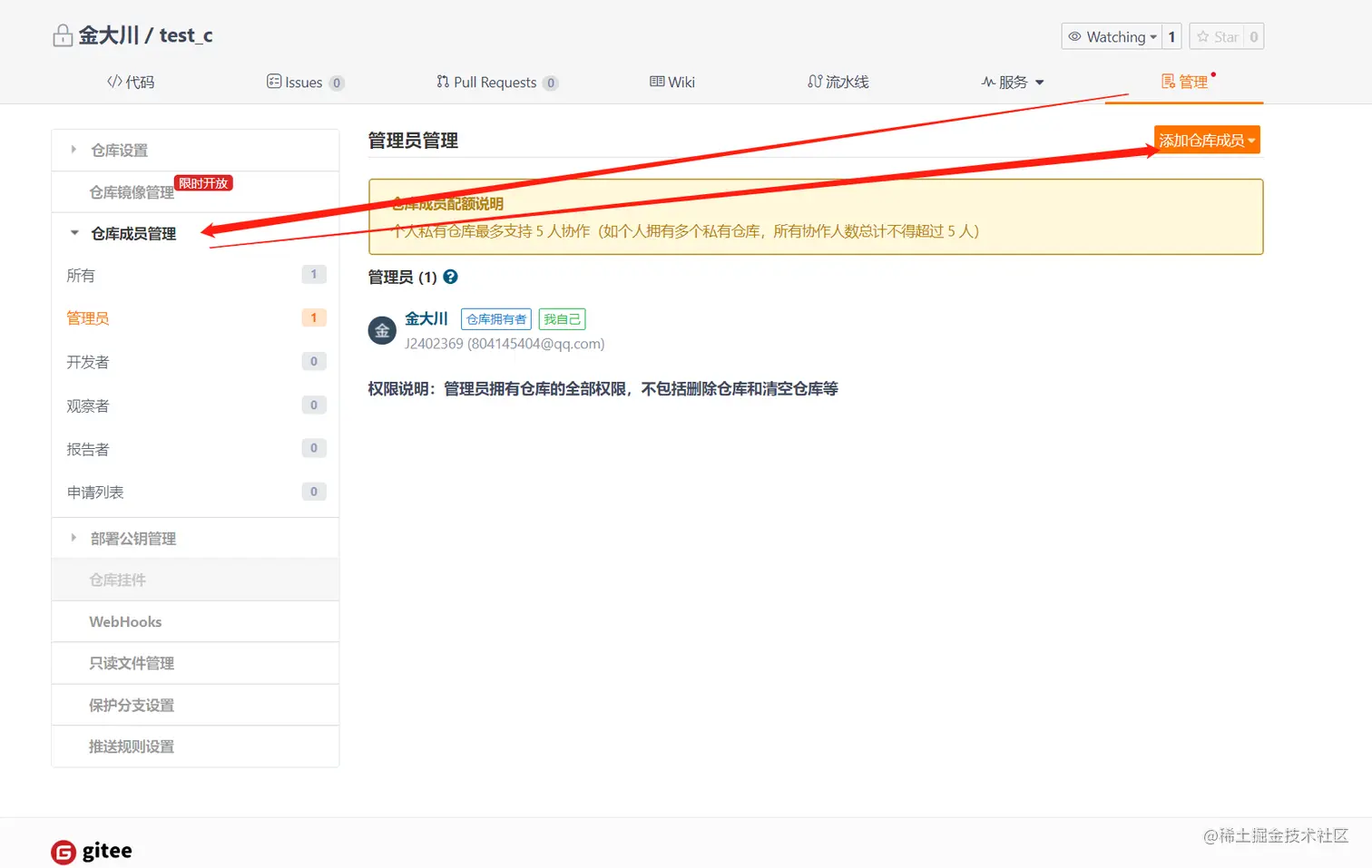Select 所有 members filter
Viewport: 1372px width, 868px height.
[195, 275]
